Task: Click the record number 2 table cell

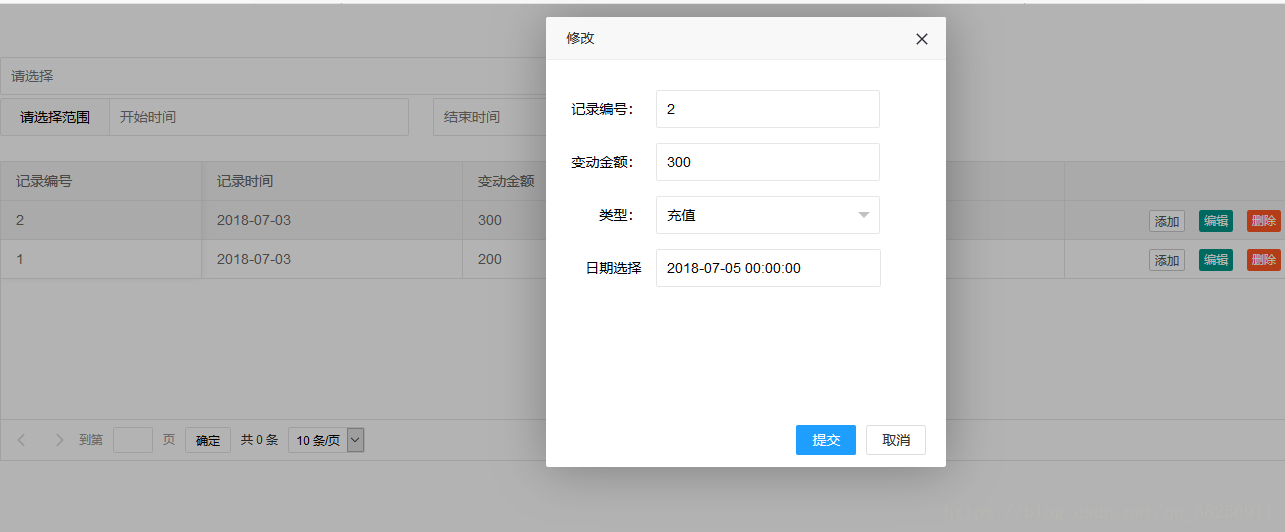Action: point(101,220)
